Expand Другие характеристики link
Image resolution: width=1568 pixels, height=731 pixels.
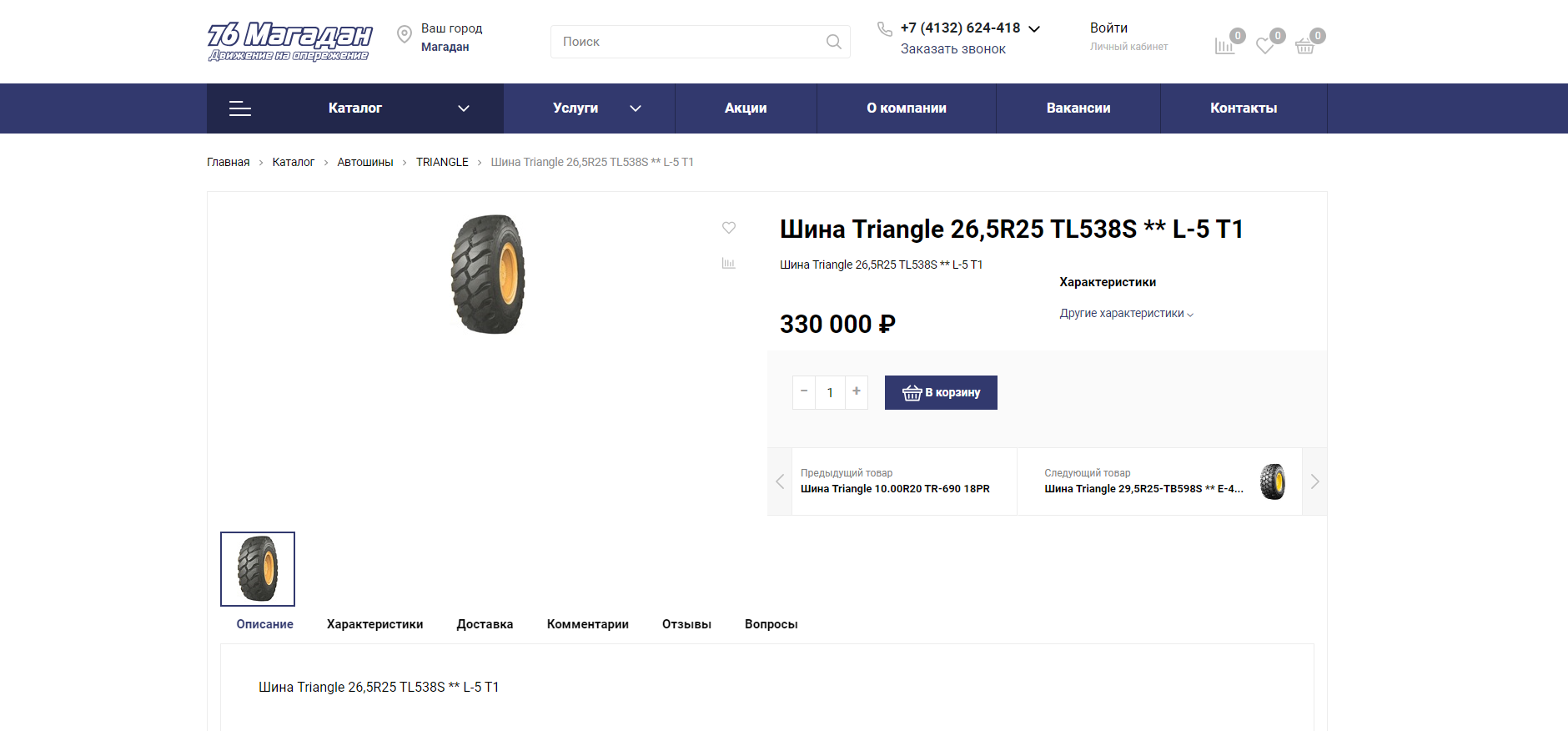(x=1127, y=314)
